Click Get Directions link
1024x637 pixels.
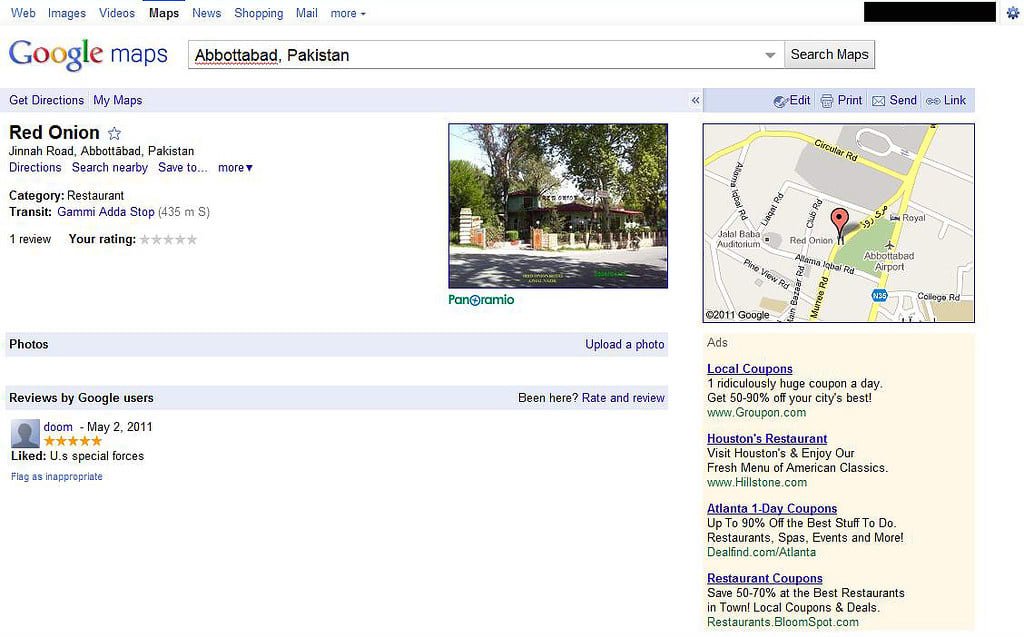tap(46, 100)
